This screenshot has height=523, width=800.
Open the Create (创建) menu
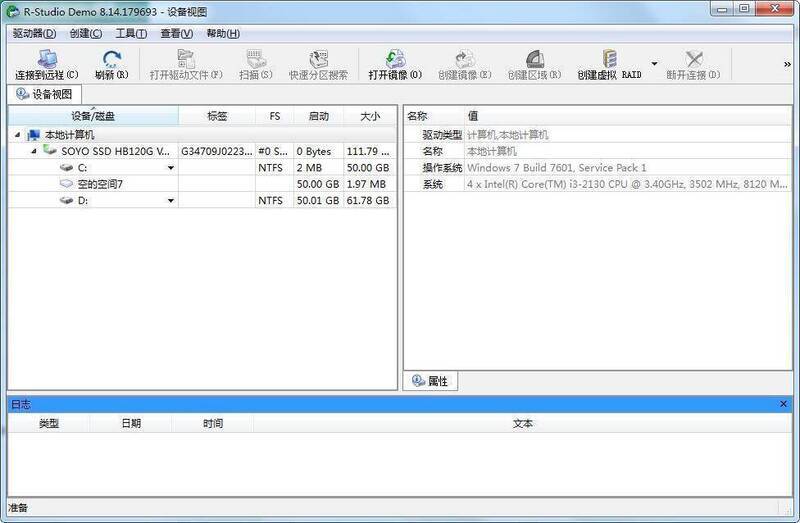[86, 34]
